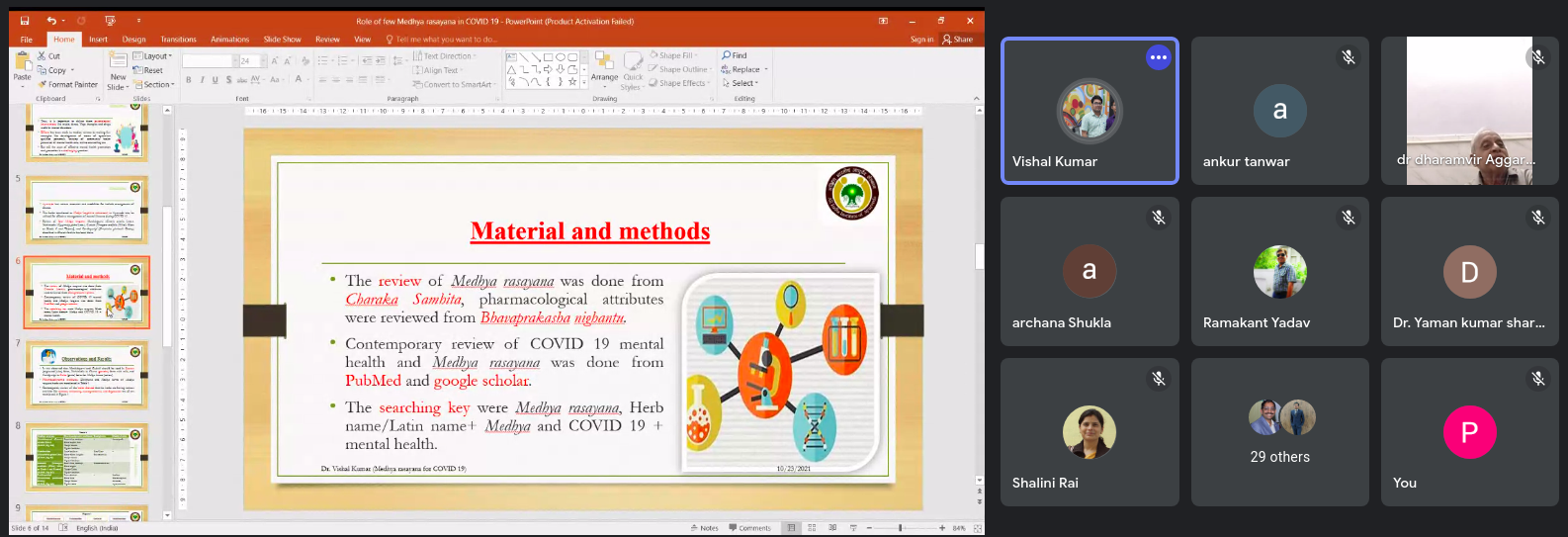Switch to the Insert tab
The image size is (1568, 537).
[98, 40]
